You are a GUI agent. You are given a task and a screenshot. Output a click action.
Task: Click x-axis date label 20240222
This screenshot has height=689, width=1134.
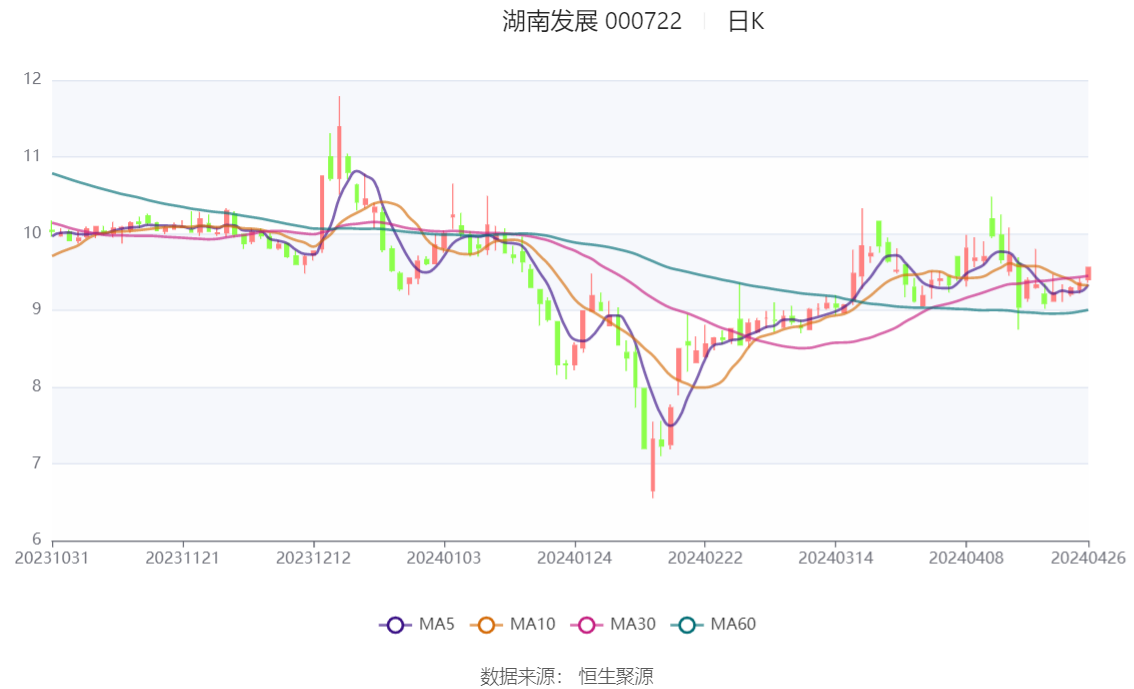704,558
